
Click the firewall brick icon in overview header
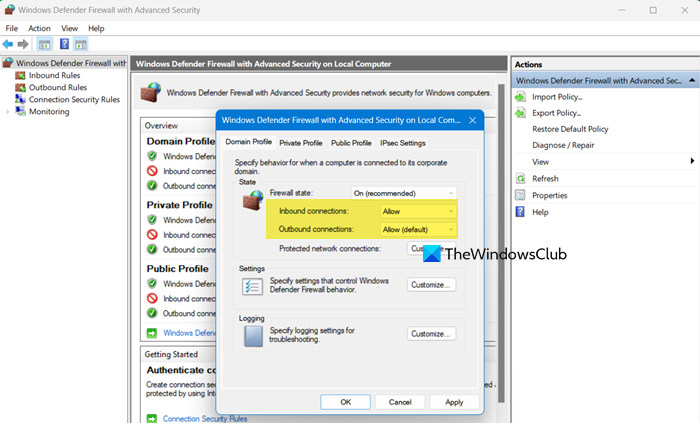tap(150, 92)
